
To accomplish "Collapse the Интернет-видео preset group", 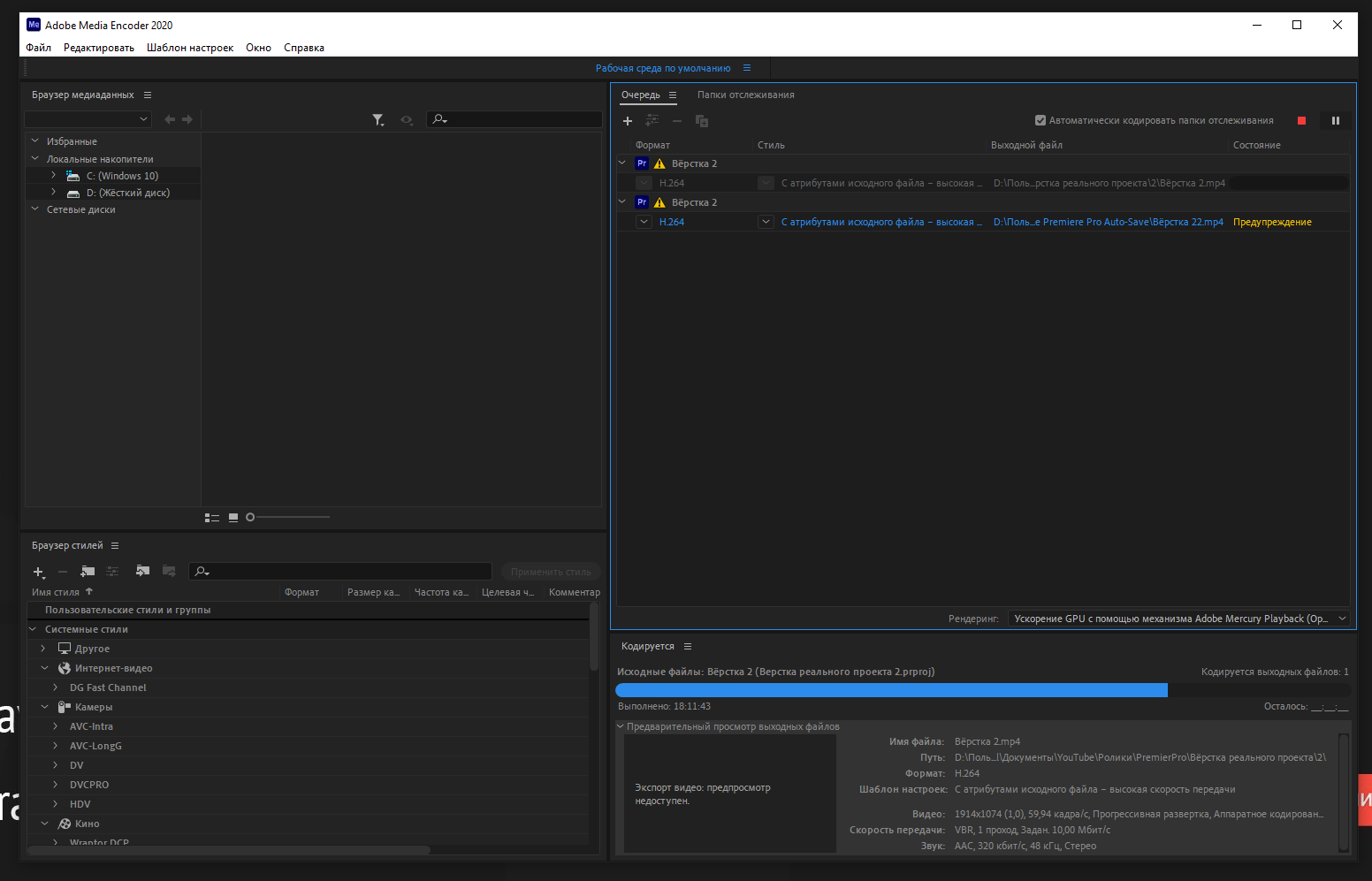I will point(44,668).
